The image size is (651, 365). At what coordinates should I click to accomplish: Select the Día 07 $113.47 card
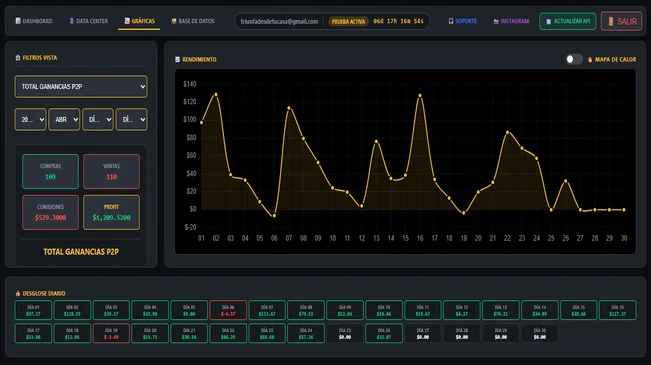click(x=267, y=310)
